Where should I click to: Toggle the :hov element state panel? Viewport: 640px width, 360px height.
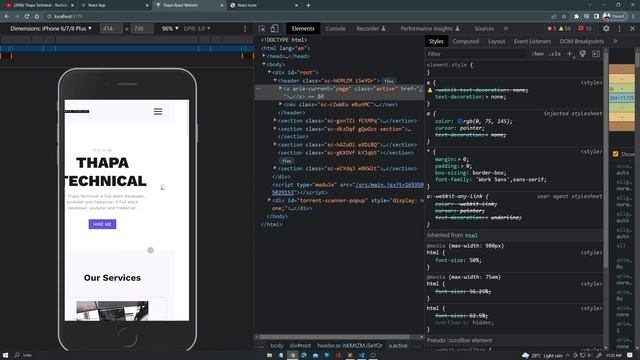(x=538, y=54)
